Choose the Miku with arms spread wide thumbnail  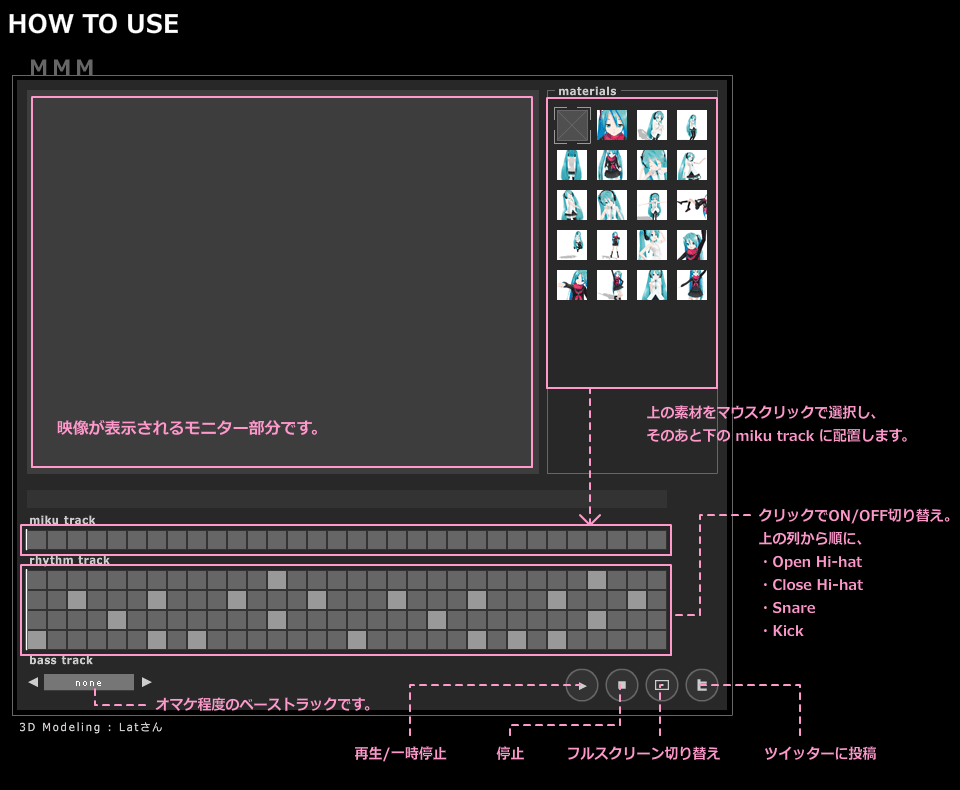(x=651, y=205)
